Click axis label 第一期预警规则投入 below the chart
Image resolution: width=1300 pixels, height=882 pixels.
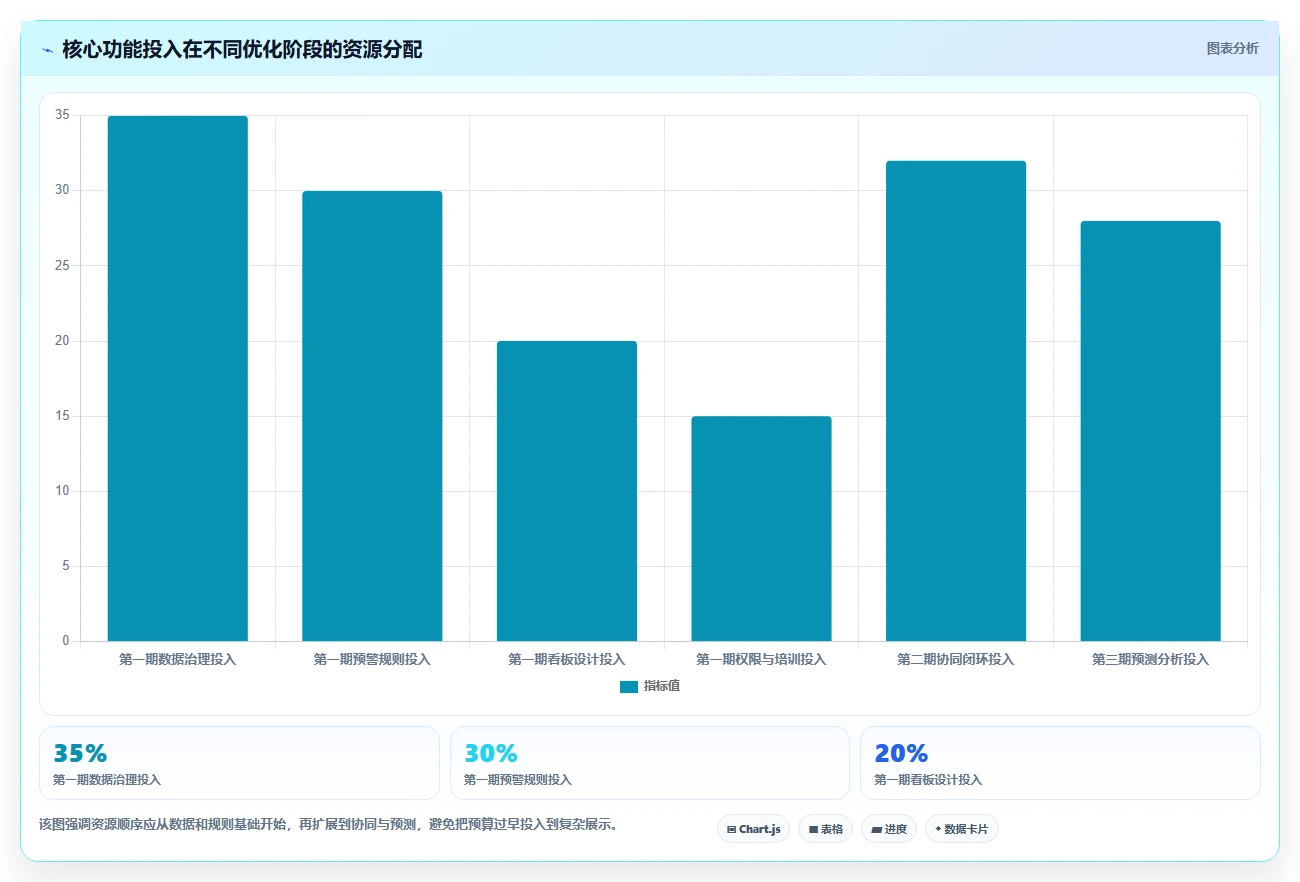point(372,659)
